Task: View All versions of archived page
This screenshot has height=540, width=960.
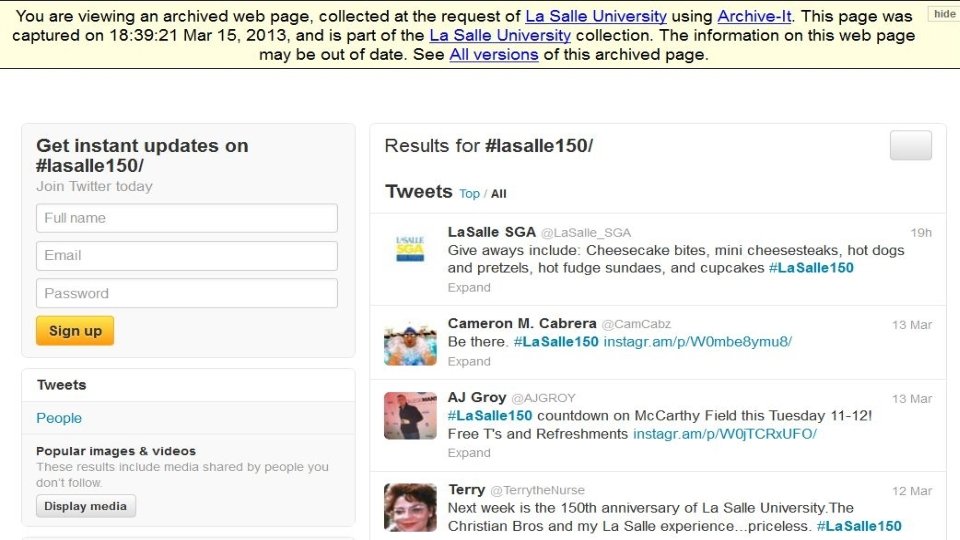Action: (493, 54)
